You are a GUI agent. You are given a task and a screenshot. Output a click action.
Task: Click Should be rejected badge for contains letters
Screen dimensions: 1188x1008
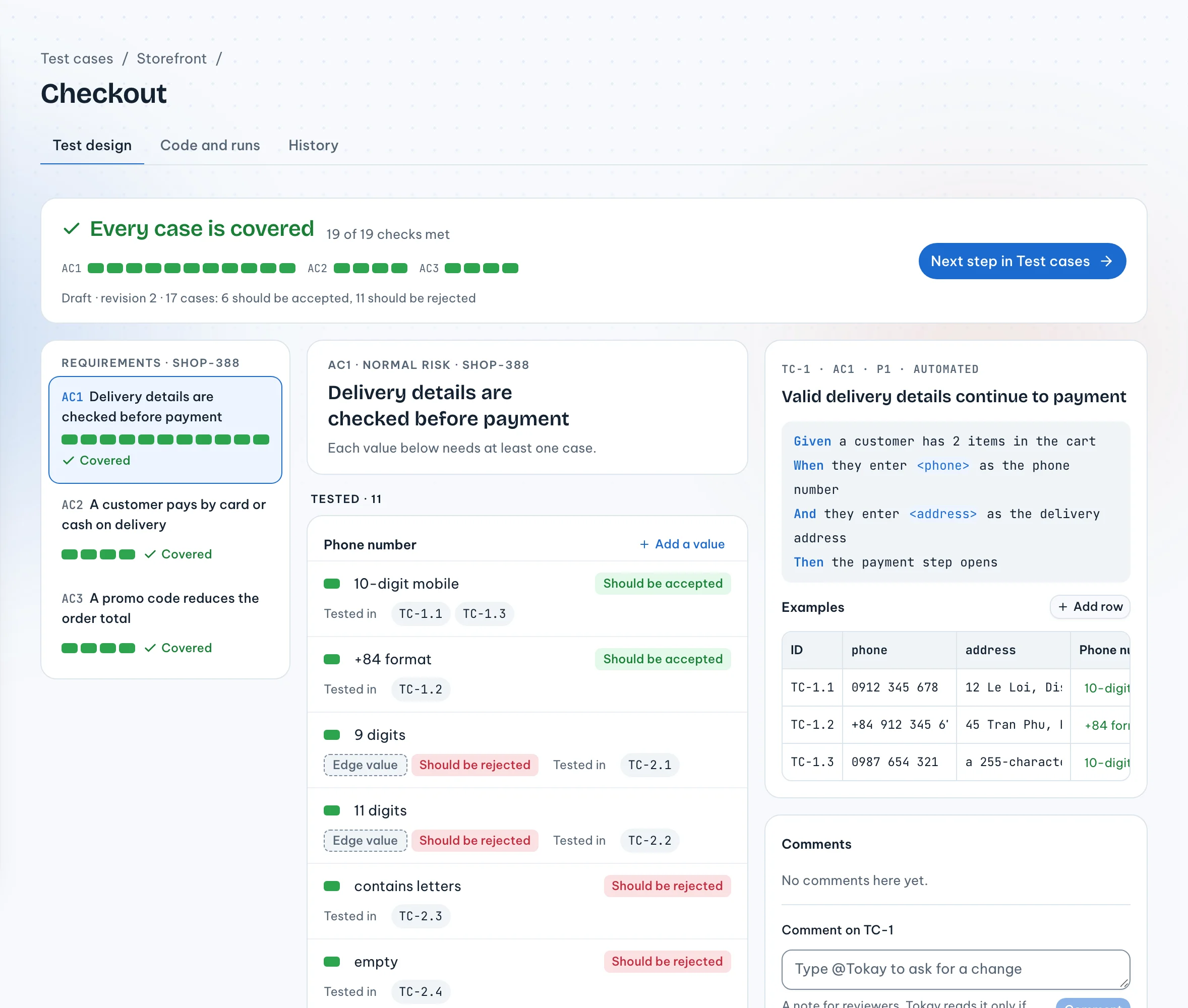[x=667, y=886]
